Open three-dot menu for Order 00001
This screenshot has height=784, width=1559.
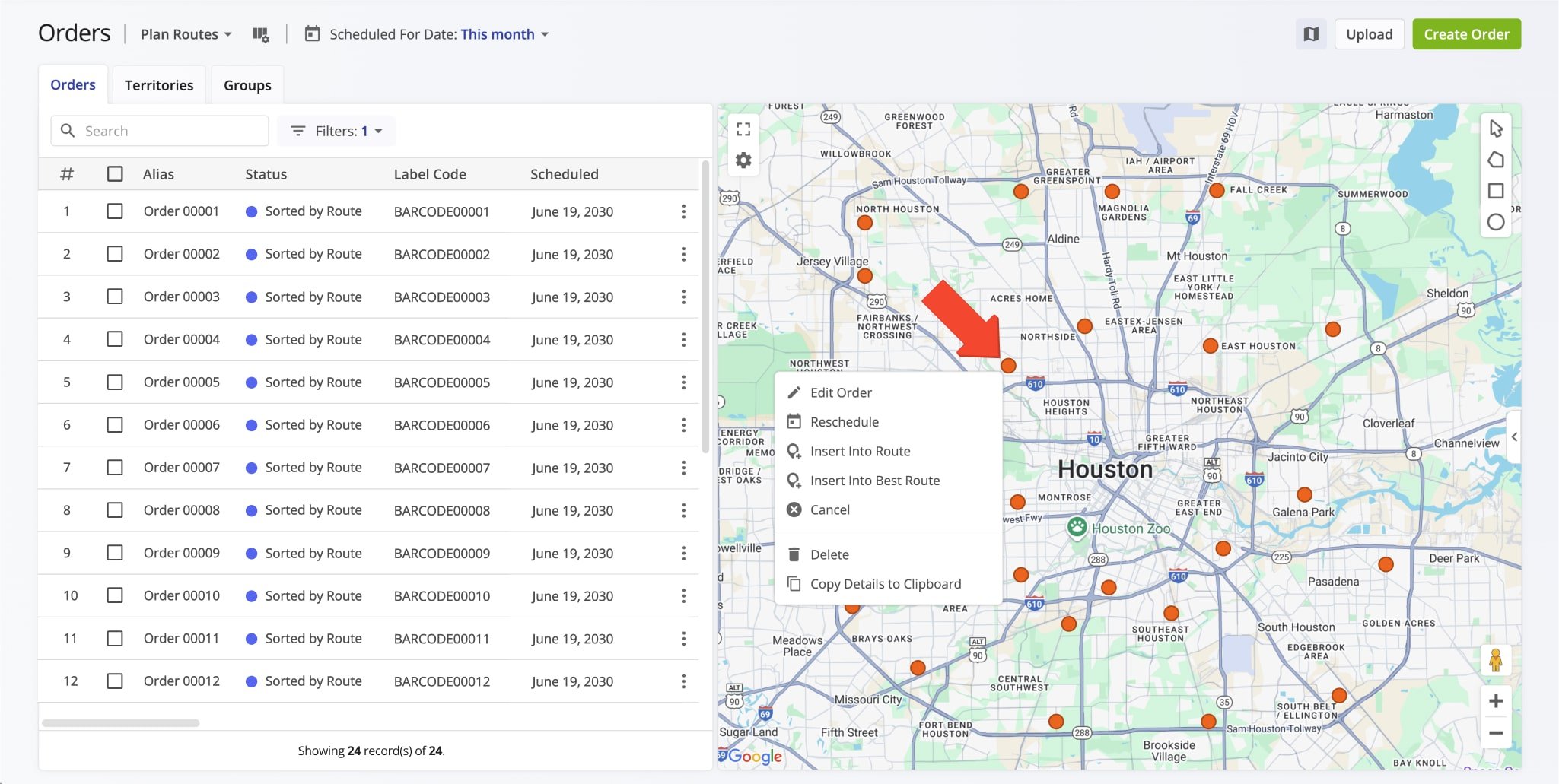coord(683,211)
